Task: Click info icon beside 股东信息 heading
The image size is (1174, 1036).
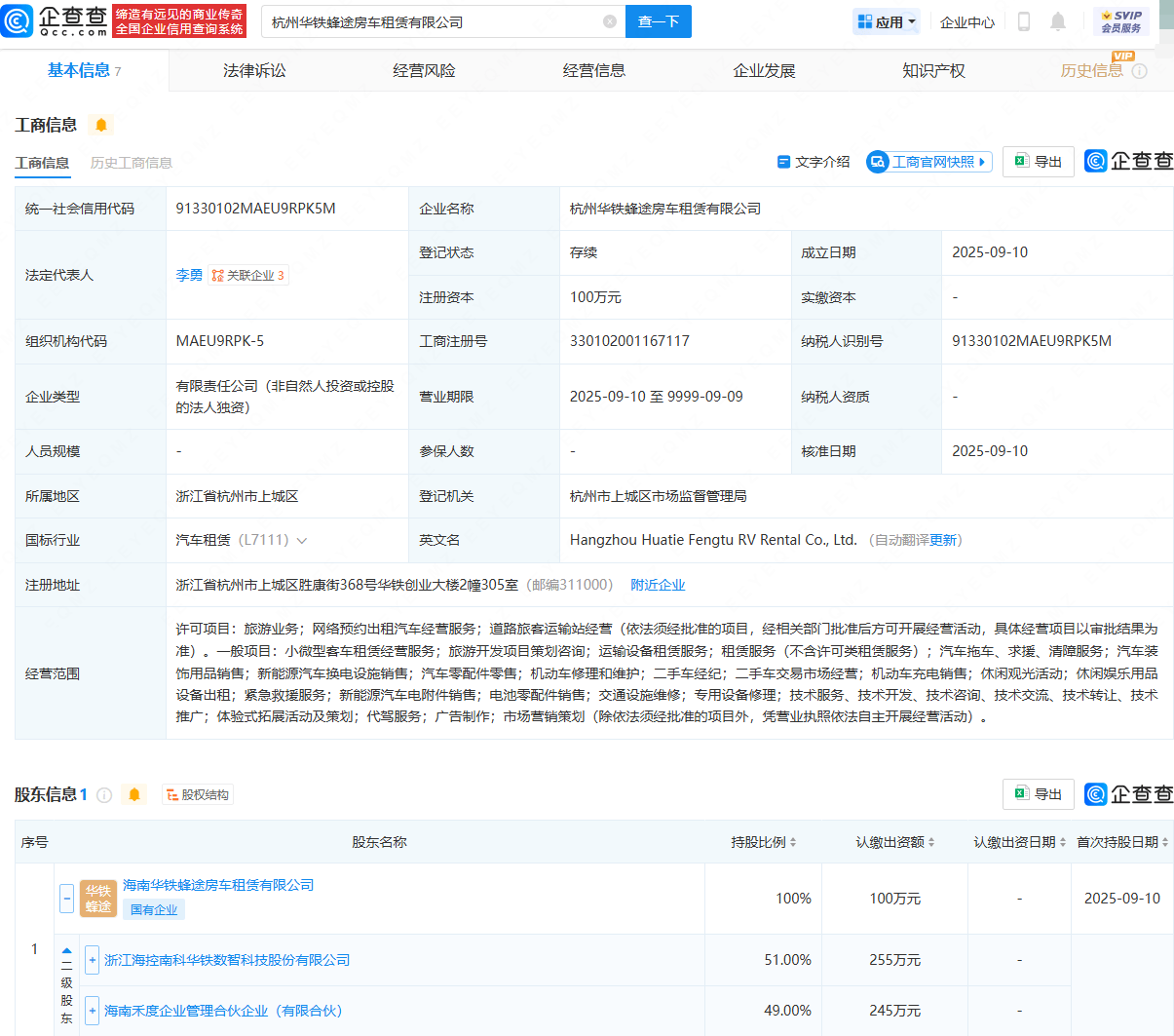Action: tap(104, 795)
